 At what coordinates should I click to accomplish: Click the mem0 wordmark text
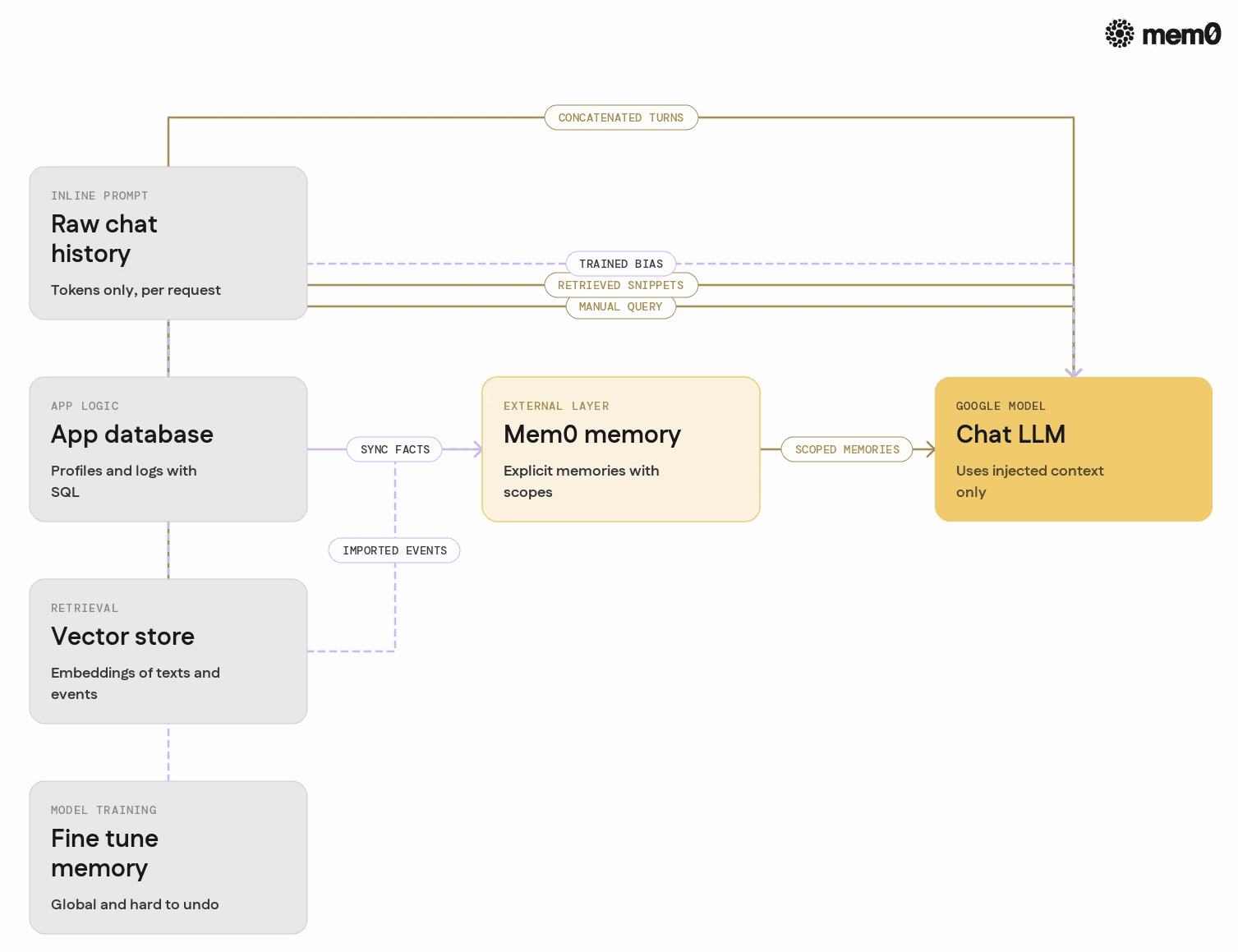coord(1181,34)
